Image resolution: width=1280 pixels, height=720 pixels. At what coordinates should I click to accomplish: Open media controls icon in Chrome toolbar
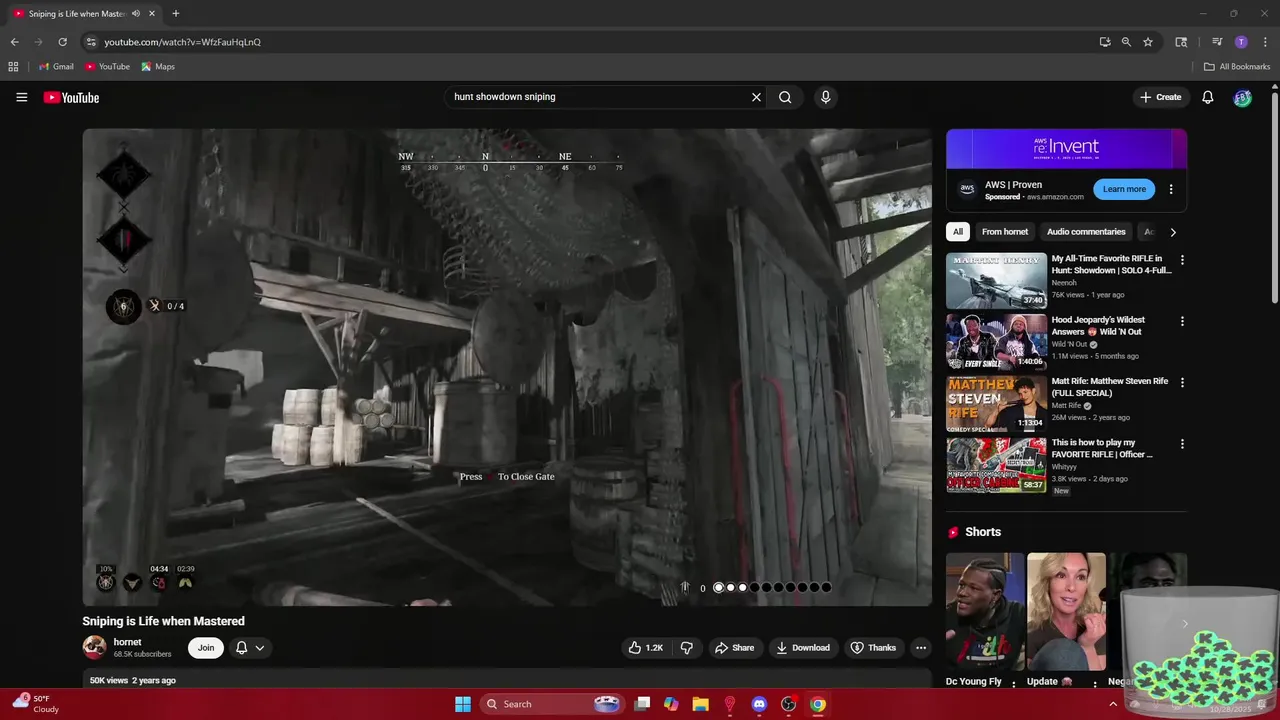pyautogui.click(x=1217, y=42)
